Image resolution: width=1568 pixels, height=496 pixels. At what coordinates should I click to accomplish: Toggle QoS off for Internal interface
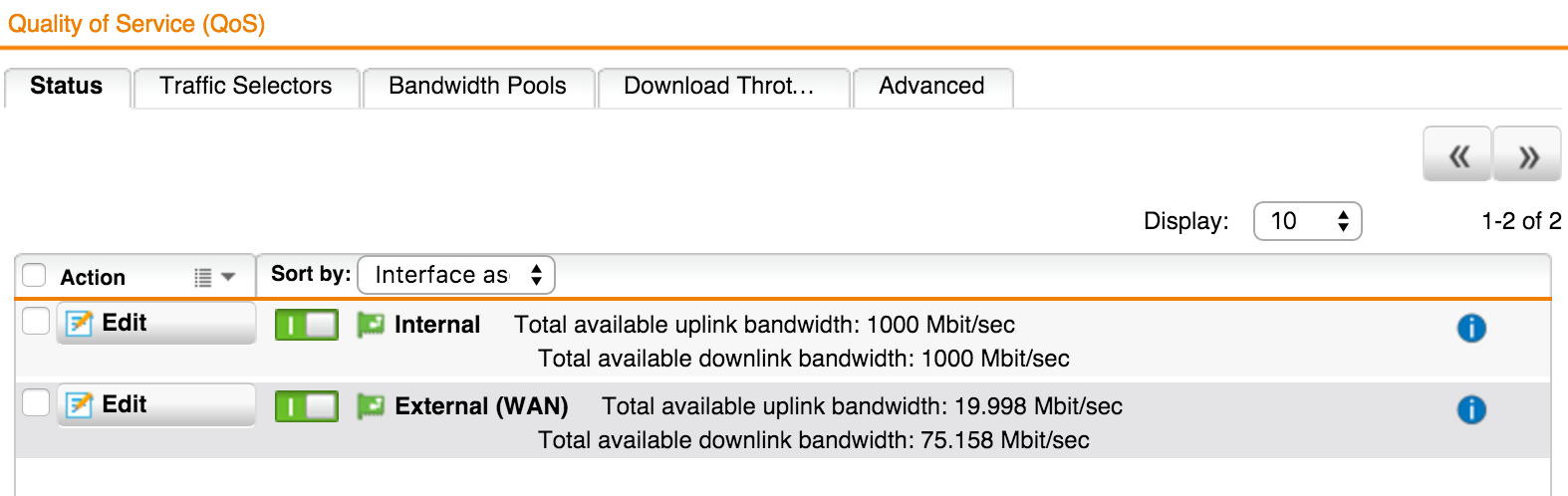[x=307, y=325]
